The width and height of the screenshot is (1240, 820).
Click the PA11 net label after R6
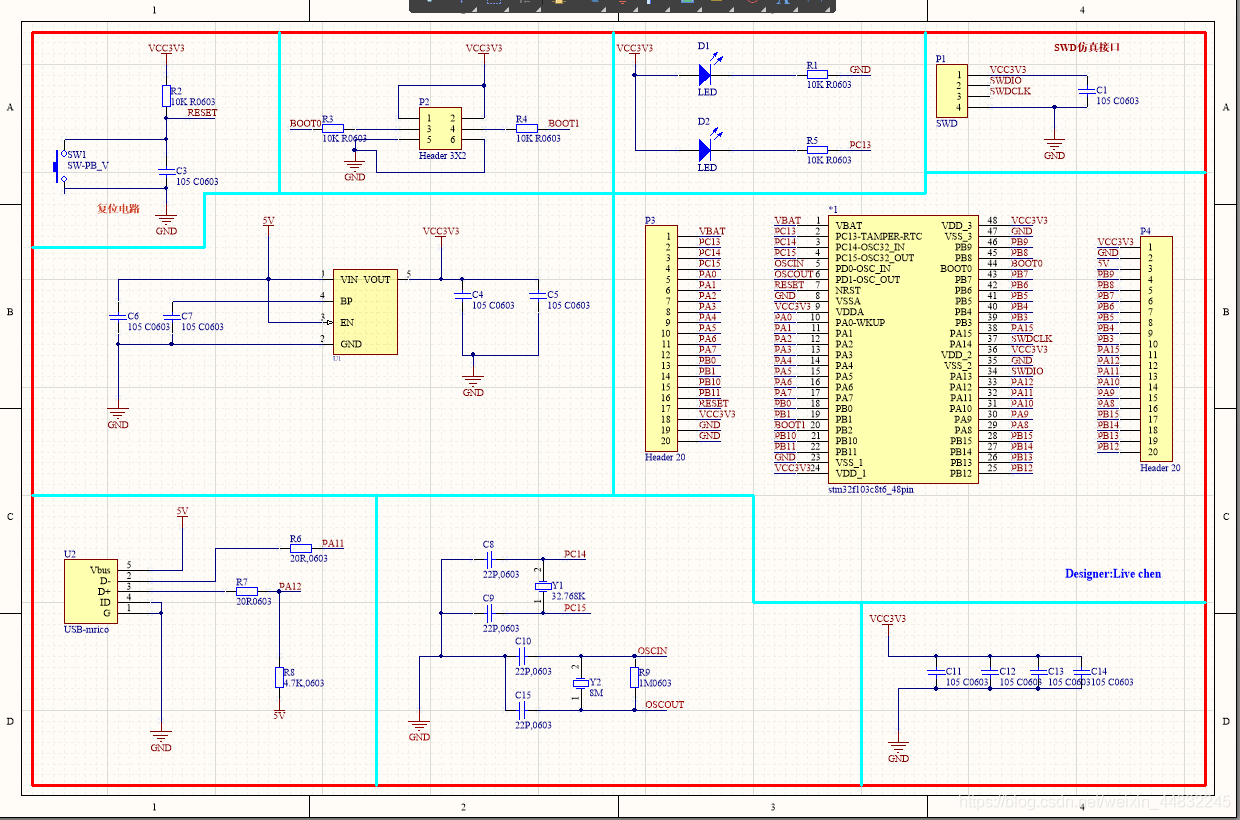pyautogui.click(x=332, y=543)
